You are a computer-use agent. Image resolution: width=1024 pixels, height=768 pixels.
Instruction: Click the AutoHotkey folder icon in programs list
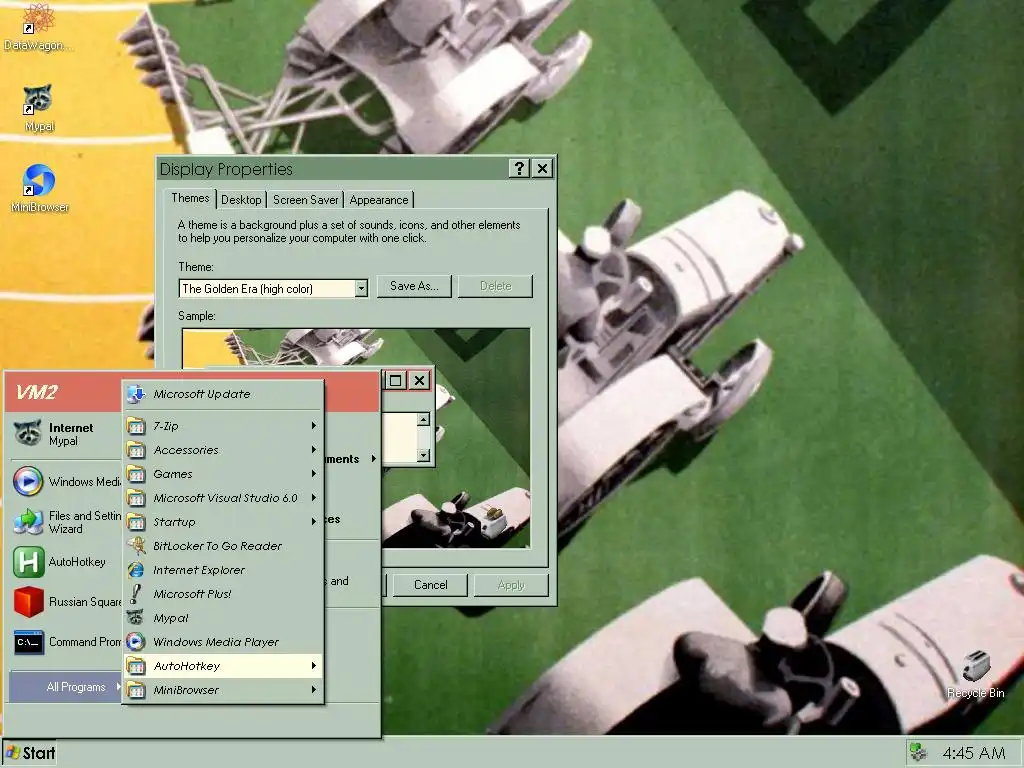pos(136,666)
